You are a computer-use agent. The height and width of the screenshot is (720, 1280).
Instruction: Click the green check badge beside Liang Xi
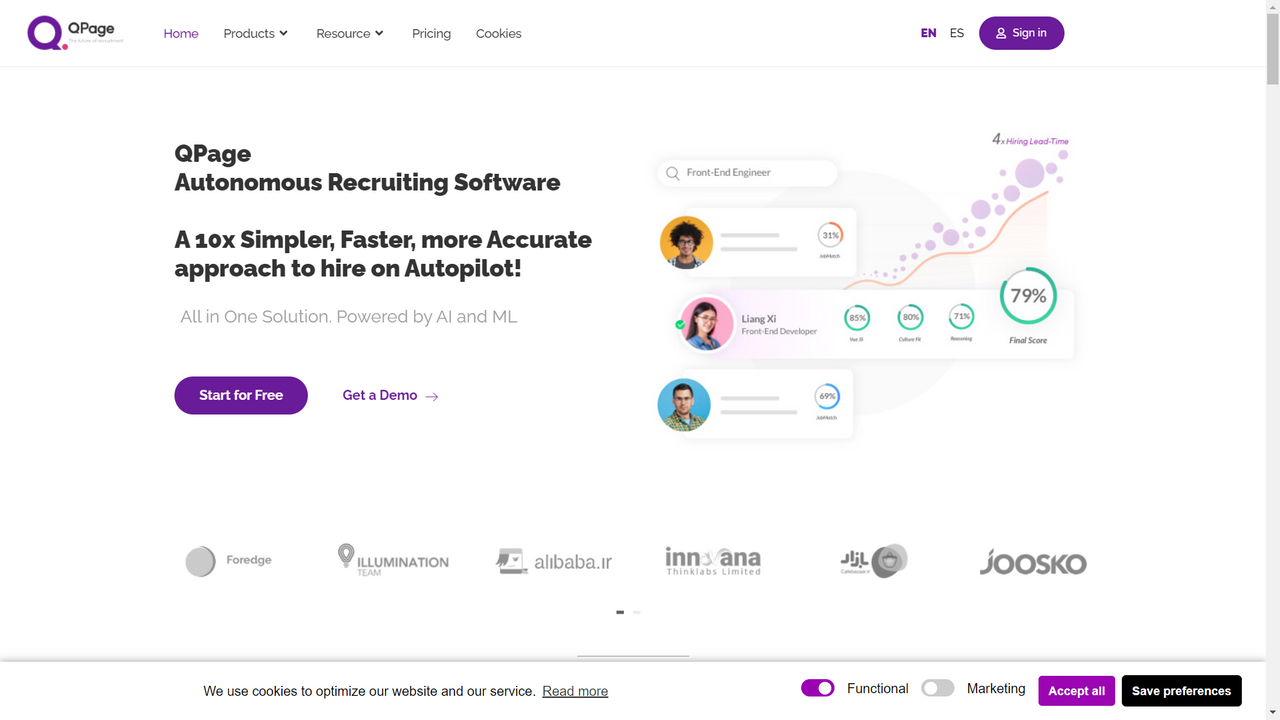680,324
